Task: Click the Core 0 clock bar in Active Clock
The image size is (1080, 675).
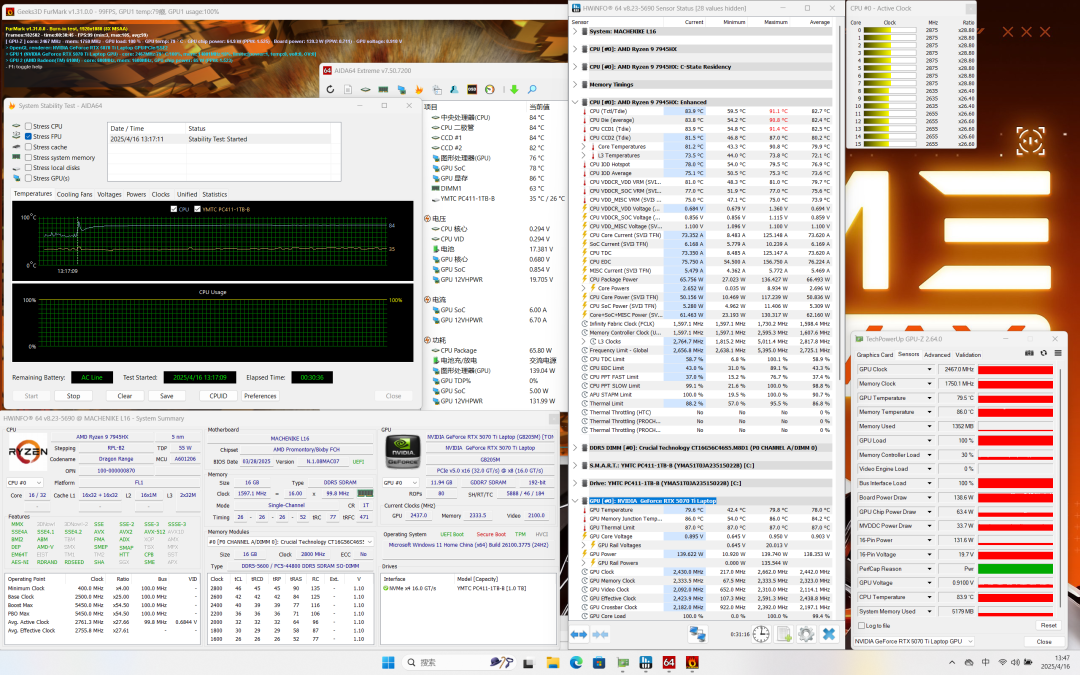Action: (889, 30)
